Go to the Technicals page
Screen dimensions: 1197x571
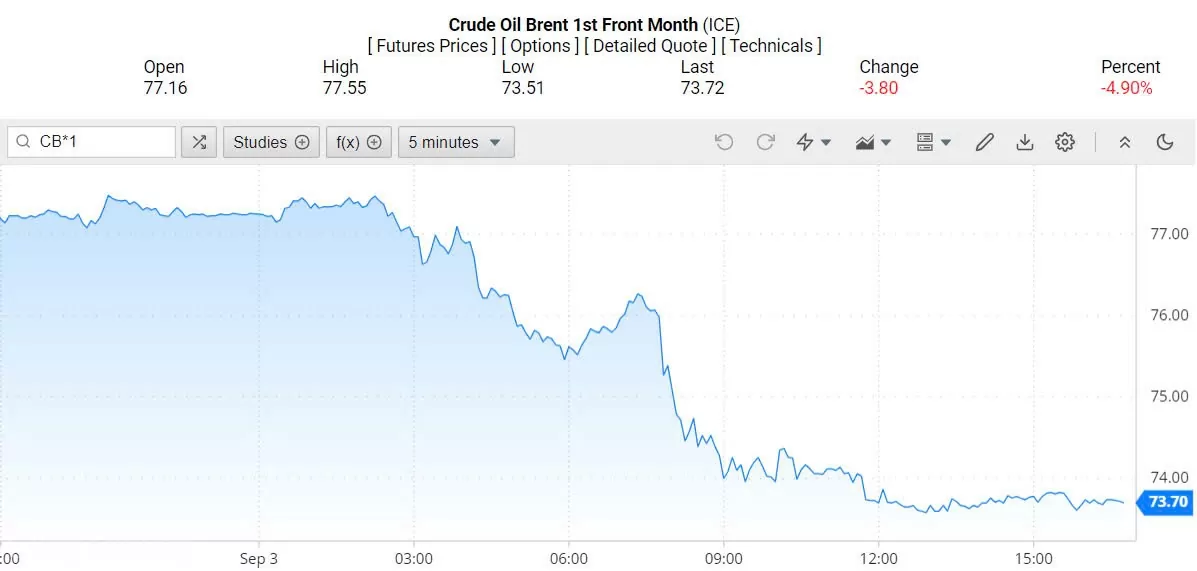(x=771, y=46)
